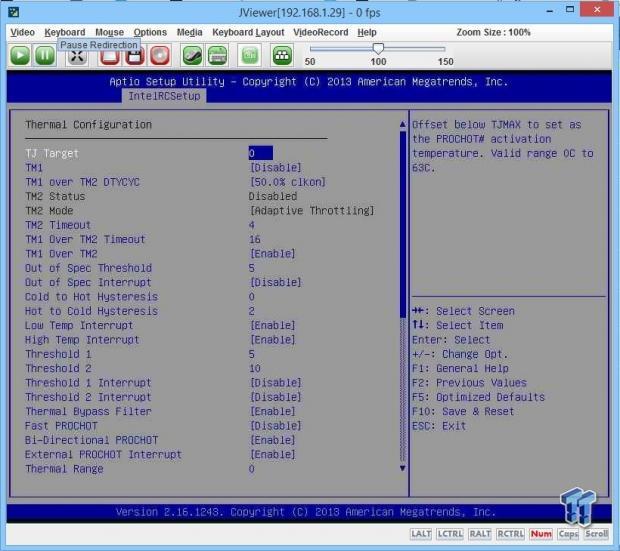Screen dimensions: 620x551
Task: Open the Video menu
Action: (x=23, y=32)
